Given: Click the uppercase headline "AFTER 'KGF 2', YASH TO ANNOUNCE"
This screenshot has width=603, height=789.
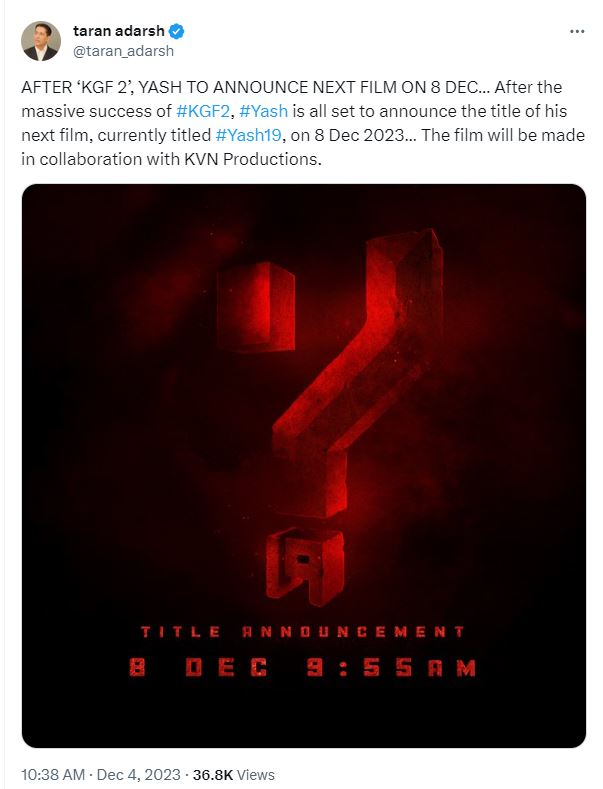Looking at the screenshot, I should click(x=190, y=89).
